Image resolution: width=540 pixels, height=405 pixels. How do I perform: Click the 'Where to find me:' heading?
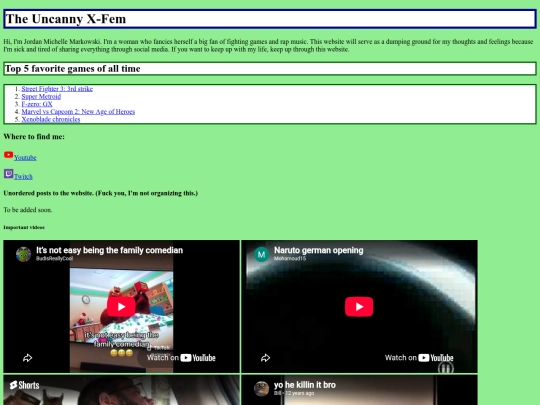pos(34,137)
